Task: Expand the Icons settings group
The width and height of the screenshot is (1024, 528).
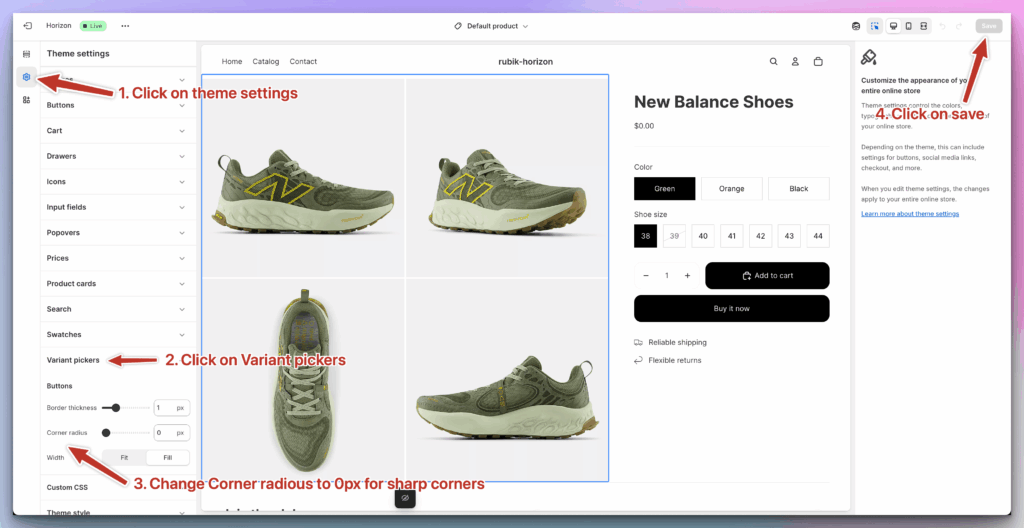Action: (118, 182)
